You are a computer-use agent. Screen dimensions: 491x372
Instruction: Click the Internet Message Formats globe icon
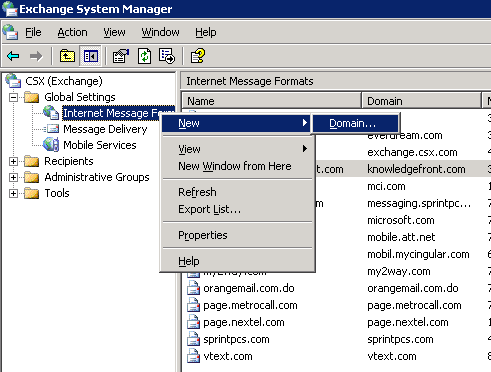(x=51, y=113)
